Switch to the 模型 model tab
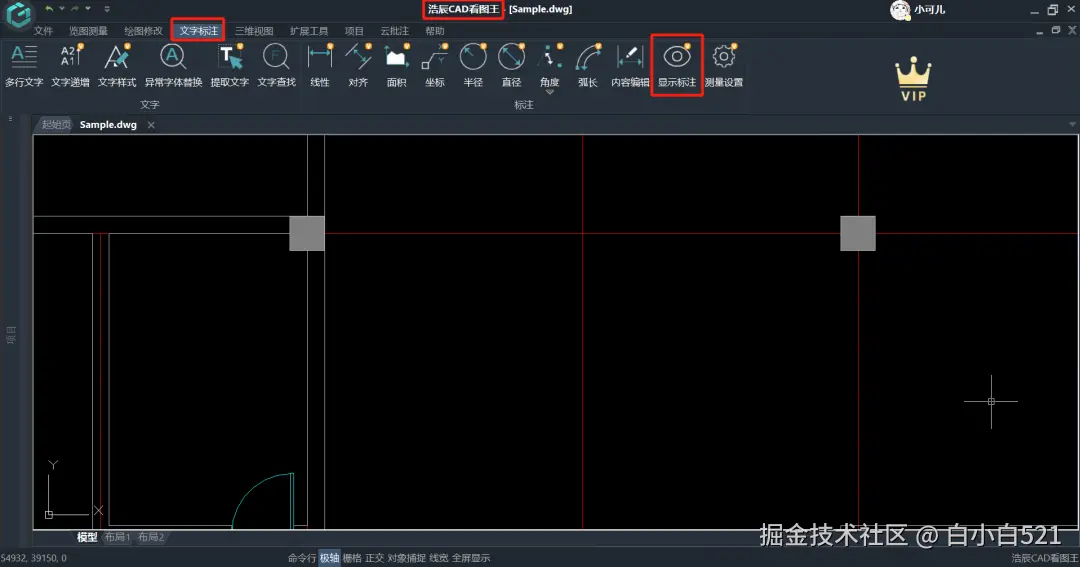This screenshot has height=567, width=1080. (x=87, y=537)
